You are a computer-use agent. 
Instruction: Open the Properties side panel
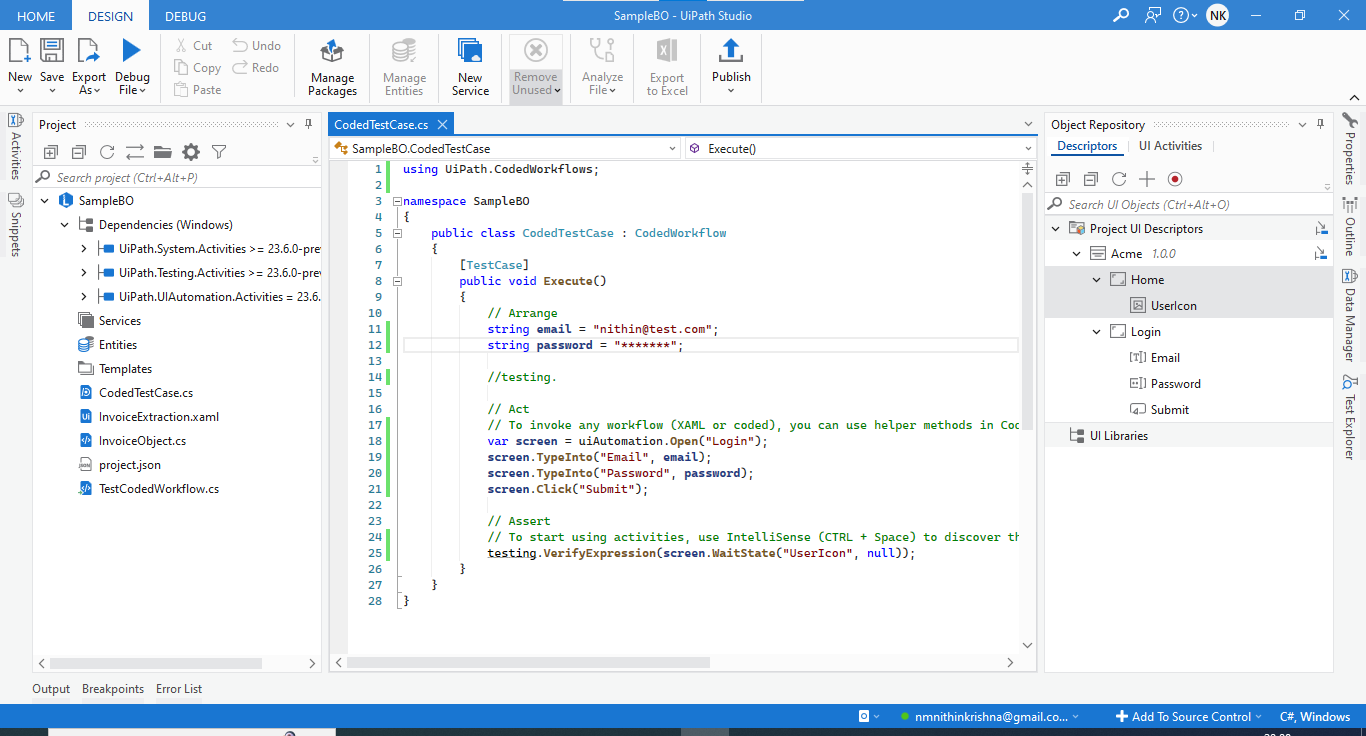click(1349, 149)
